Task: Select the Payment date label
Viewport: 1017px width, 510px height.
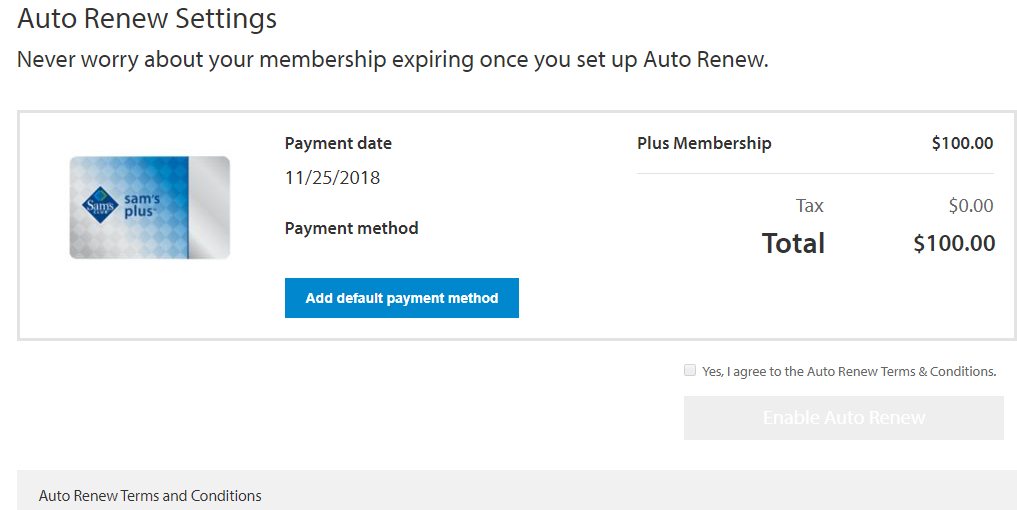Action: coord(338,143)
